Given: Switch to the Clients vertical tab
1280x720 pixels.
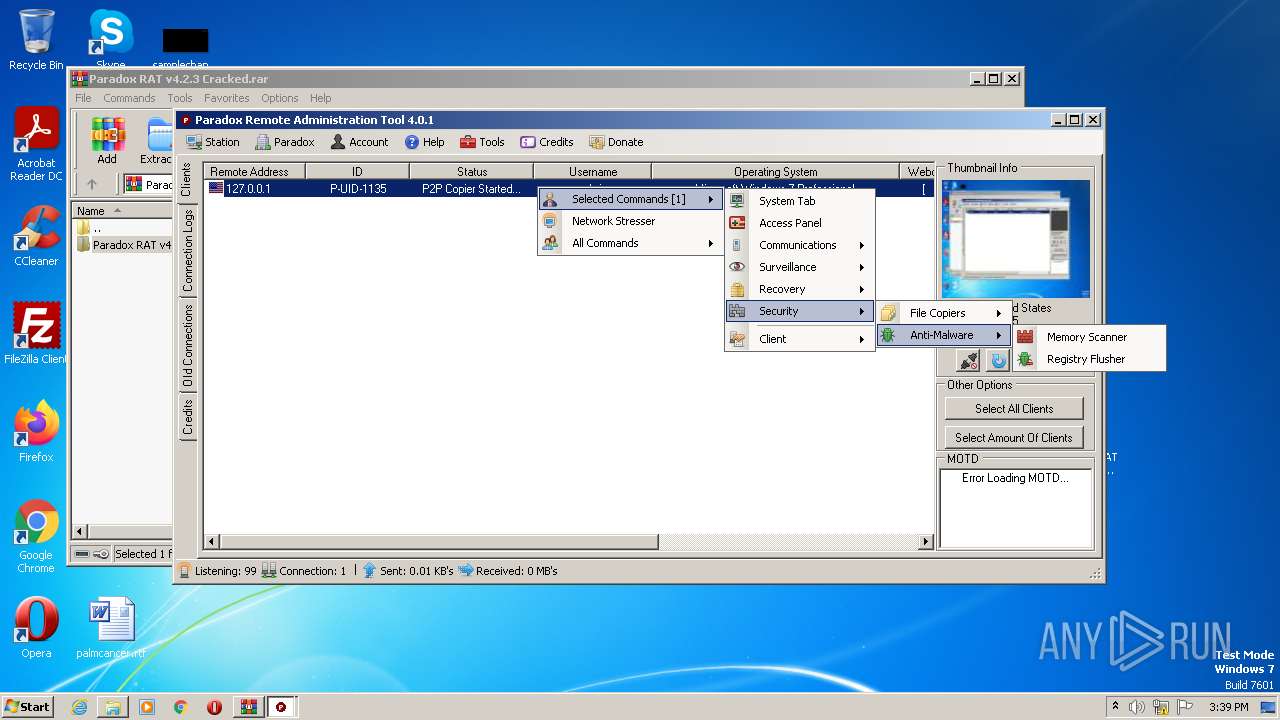Looking at the screenshot, I should 187,180.
